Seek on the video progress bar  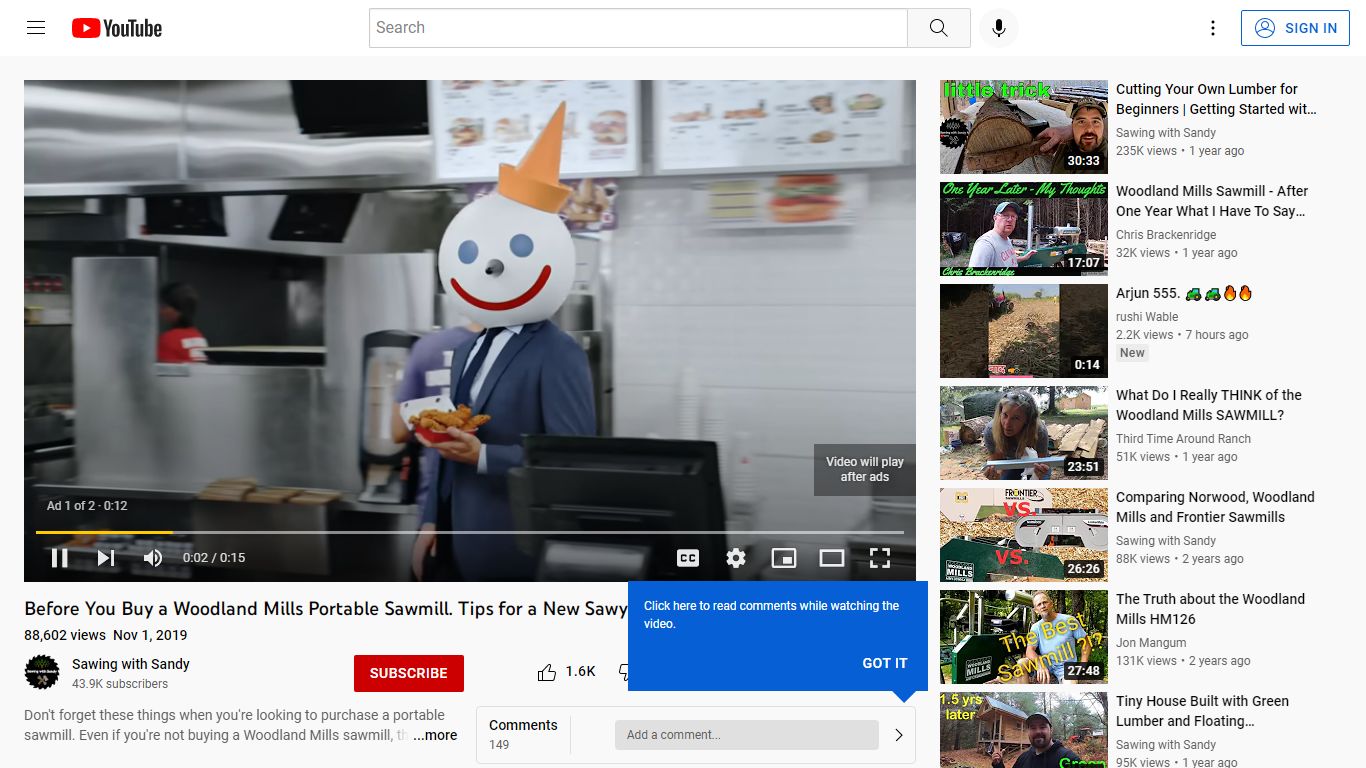pyautogui.click(x=470, y=532)
